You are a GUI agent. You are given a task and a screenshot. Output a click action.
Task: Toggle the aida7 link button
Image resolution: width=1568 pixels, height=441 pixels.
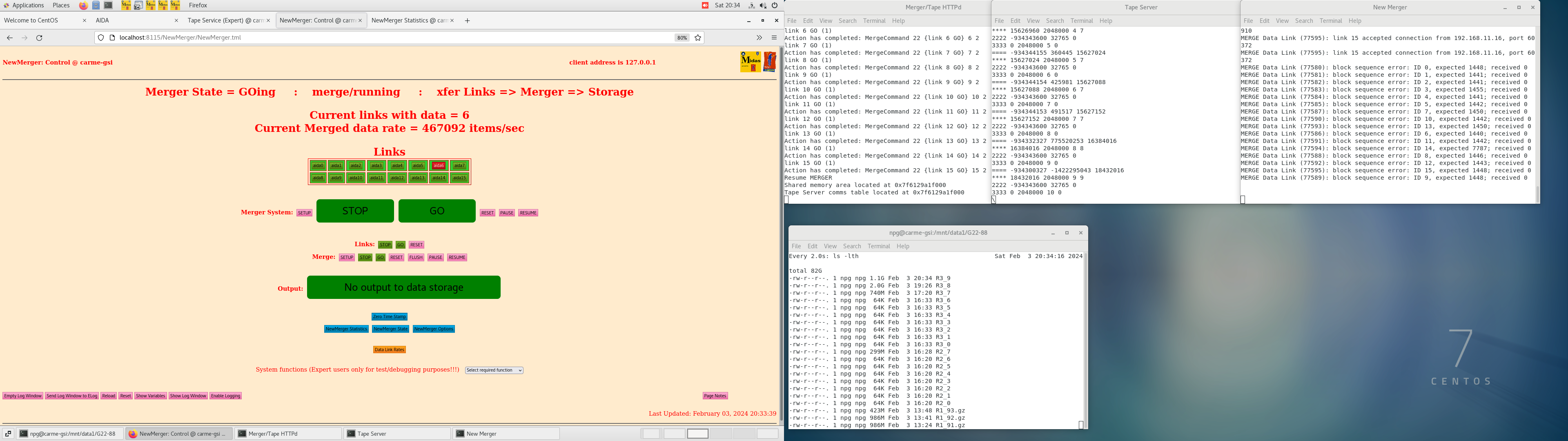tap(459, 166)
